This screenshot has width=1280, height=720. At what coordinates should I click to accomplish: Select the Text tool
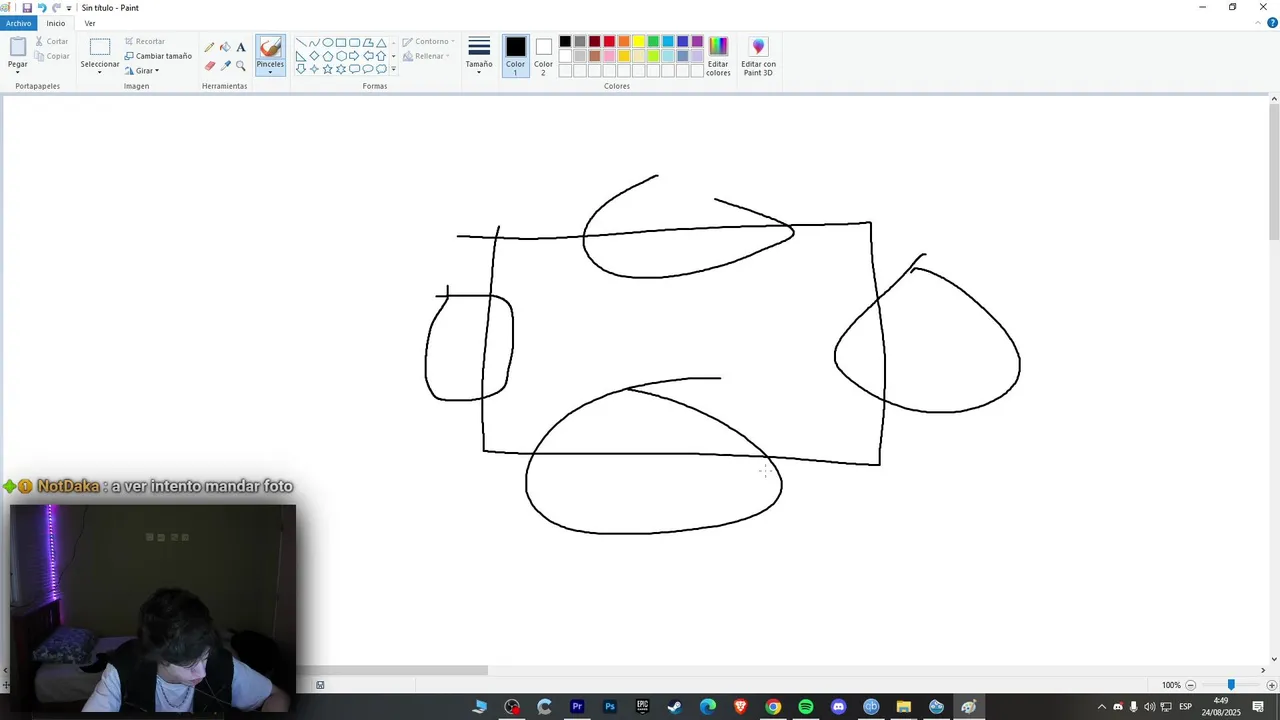[x=241, y=47]
